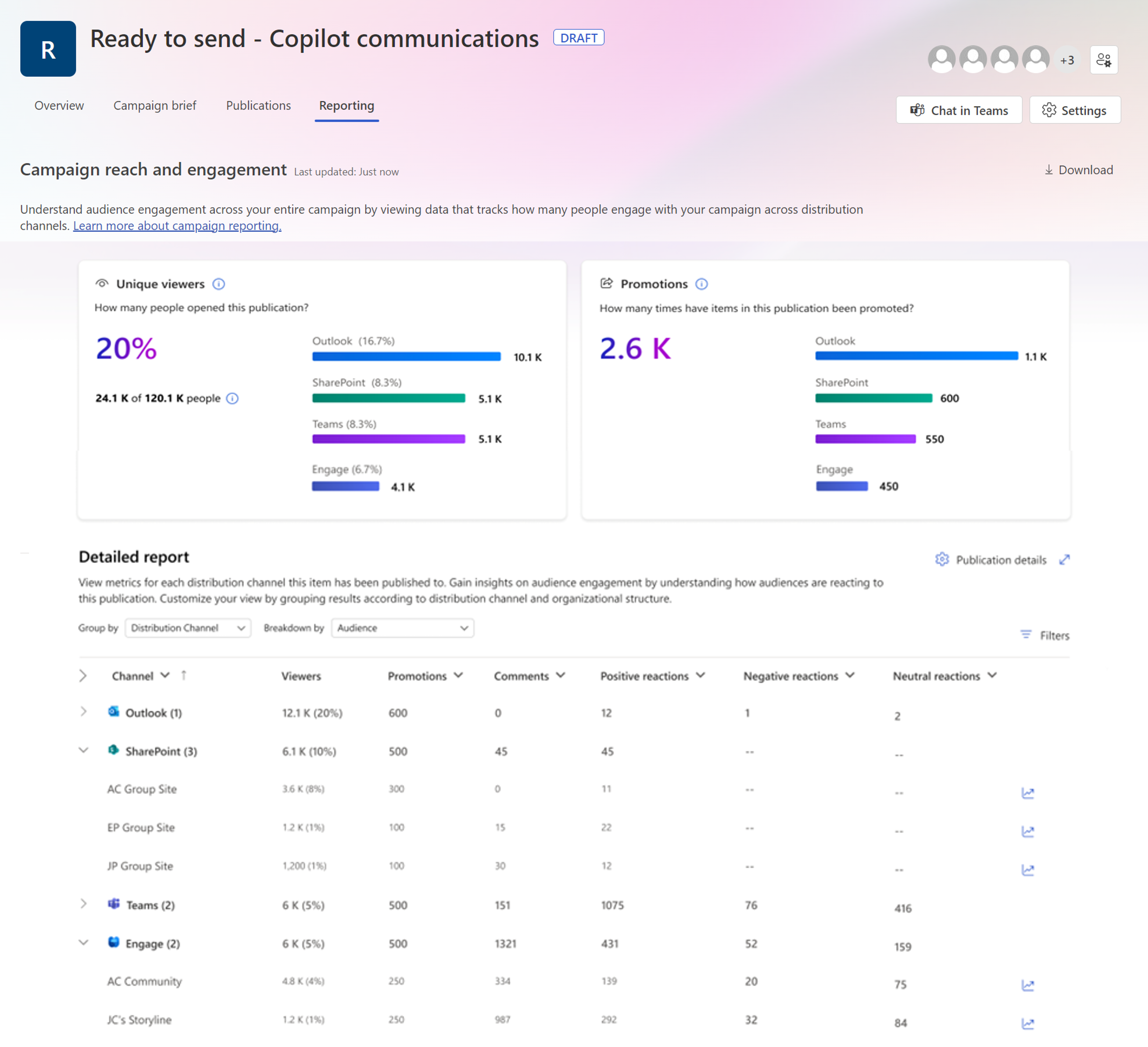Open trend chart for JC's Storyline row
The height and width of the screenshot is (1047, 1148).
click(1027, 1024)
